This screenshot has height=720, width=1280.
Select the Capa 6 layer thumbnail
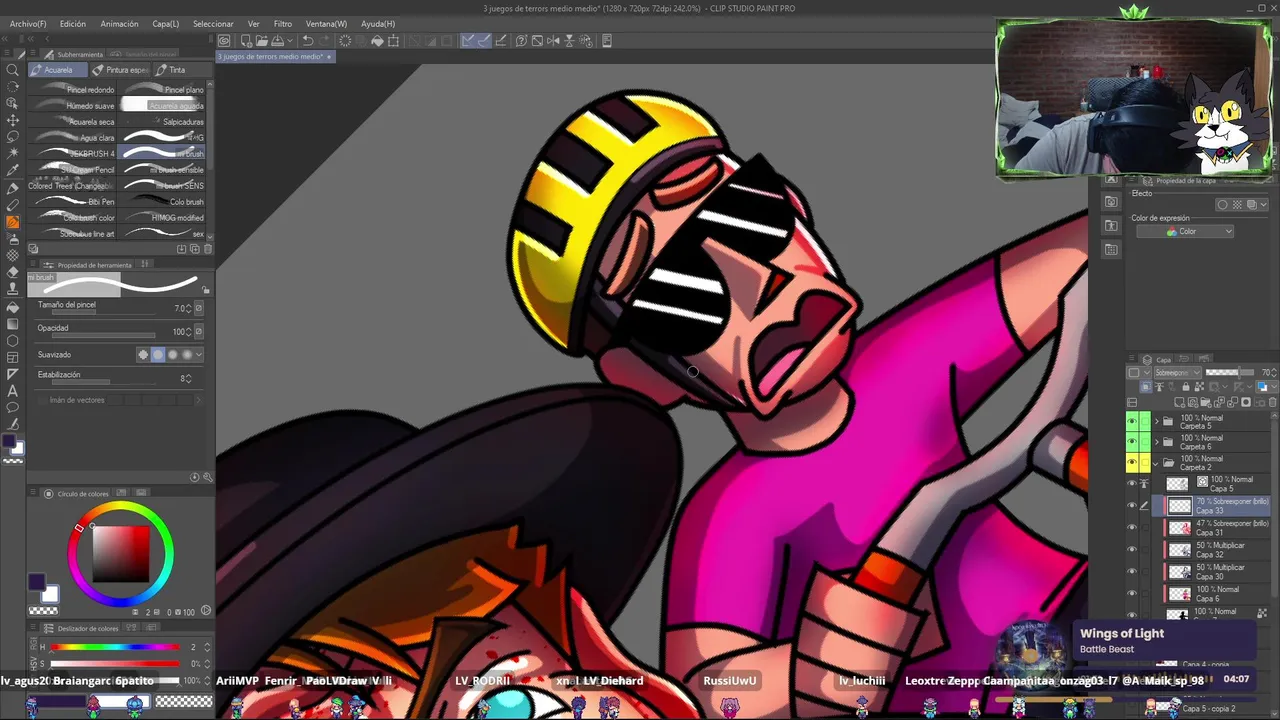(x=1180, y=594)
